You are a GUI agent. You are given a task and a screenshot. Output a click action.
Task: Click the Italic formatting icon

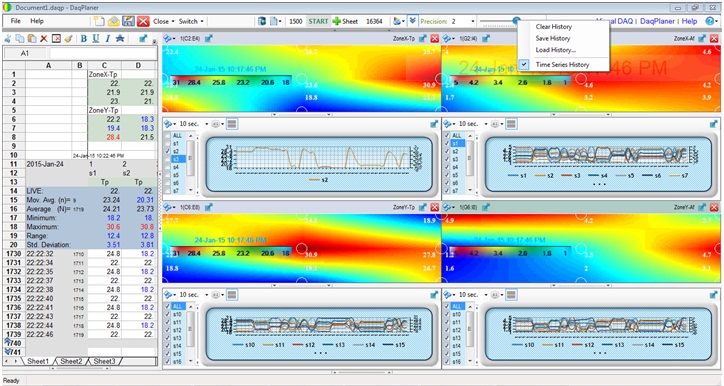[107, 39]
